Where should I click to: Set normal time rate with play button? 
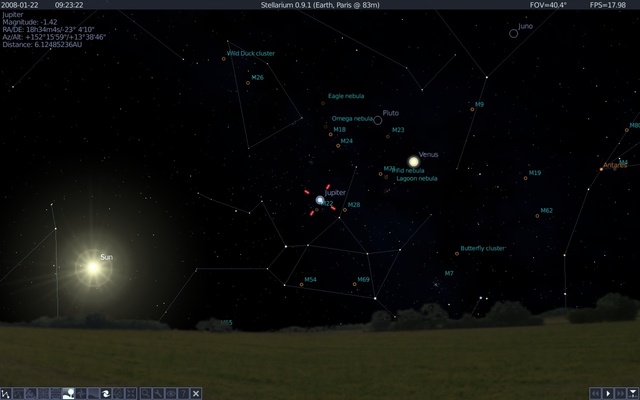[608, 393]
